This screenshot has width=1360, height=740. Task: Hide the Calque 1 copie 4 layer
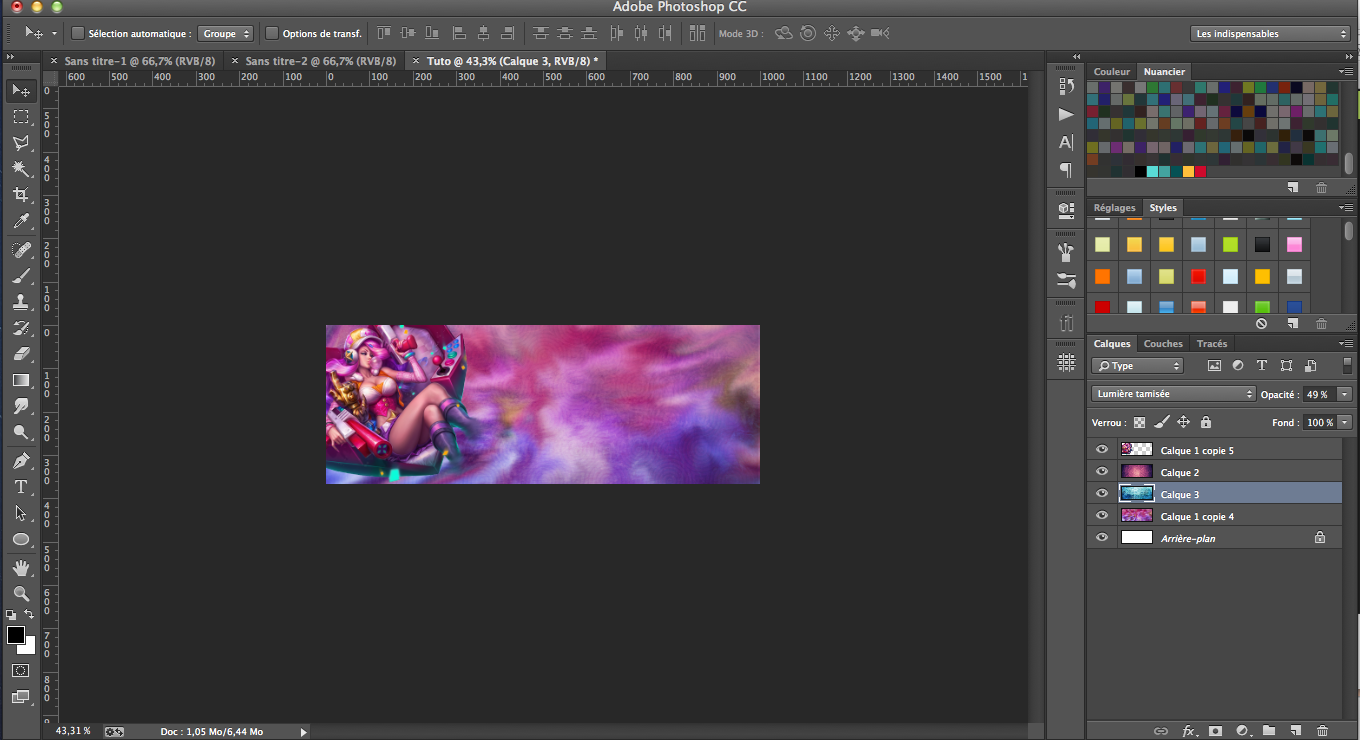pos(1102,516)
